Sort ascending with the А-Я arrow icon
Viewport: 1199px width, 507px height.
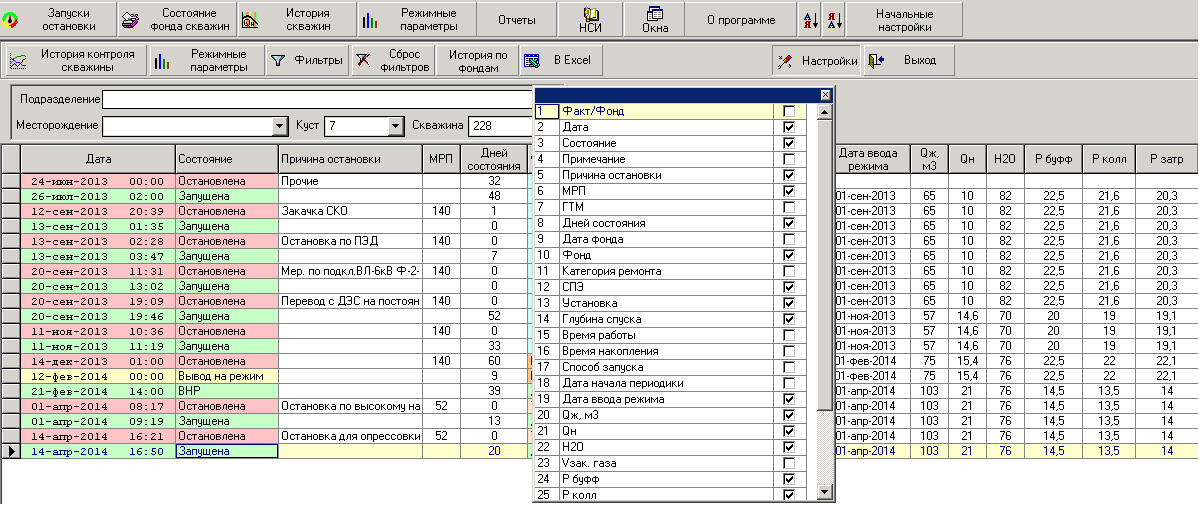click(811, 20)
